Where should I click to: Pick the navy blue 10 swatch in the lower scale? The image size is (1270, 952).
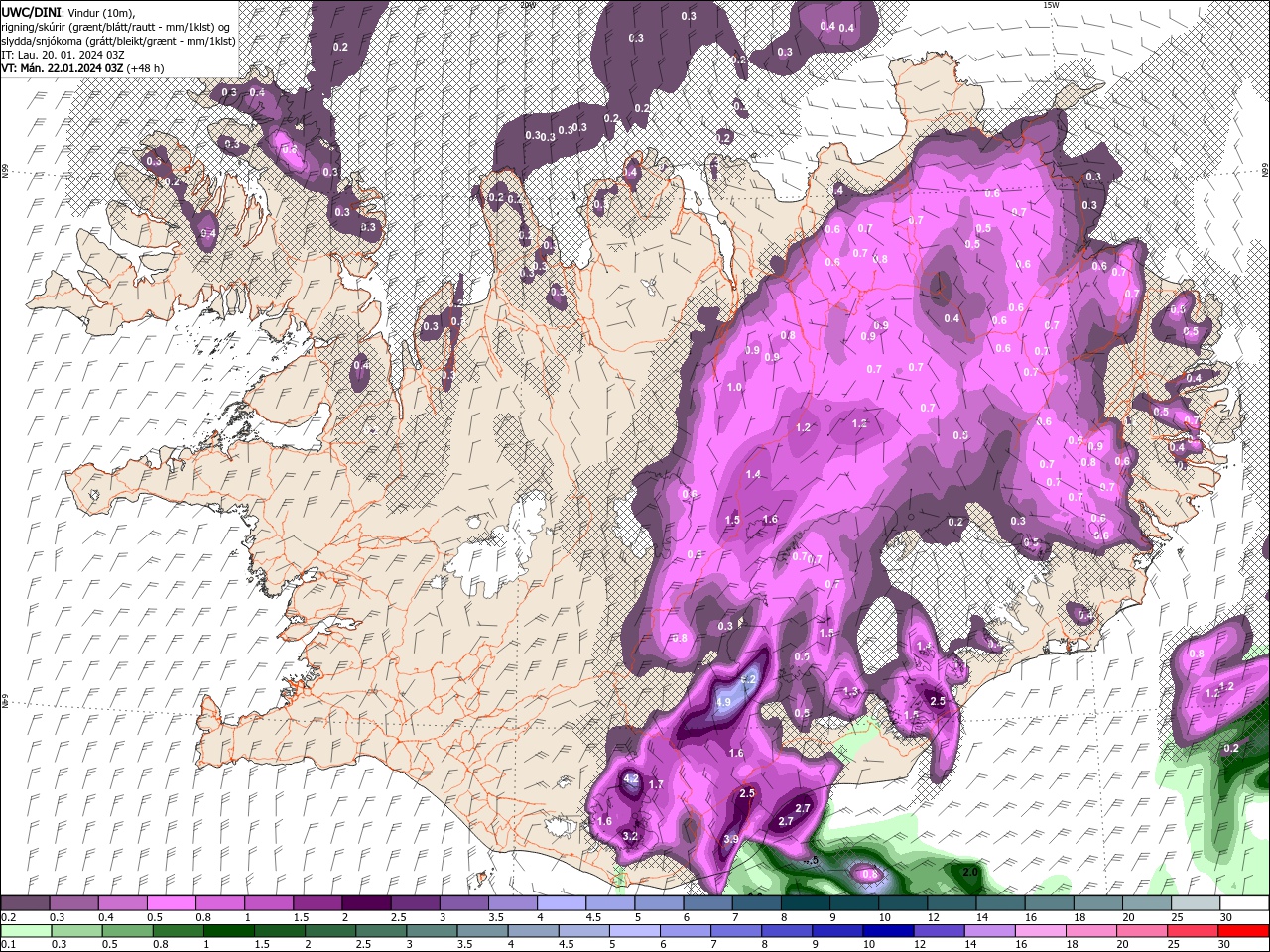pyautogui.click(x=888, y=931)
